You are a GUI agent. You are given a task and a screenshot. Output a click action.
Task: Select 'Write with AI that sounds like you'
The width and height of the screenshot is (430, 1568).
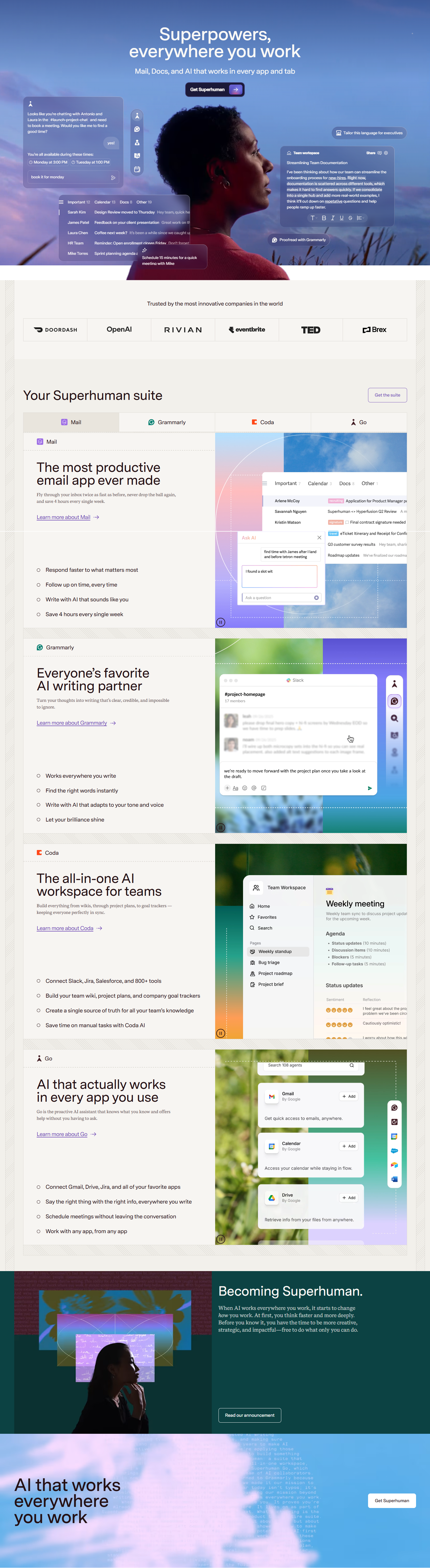tap(82, 600)
